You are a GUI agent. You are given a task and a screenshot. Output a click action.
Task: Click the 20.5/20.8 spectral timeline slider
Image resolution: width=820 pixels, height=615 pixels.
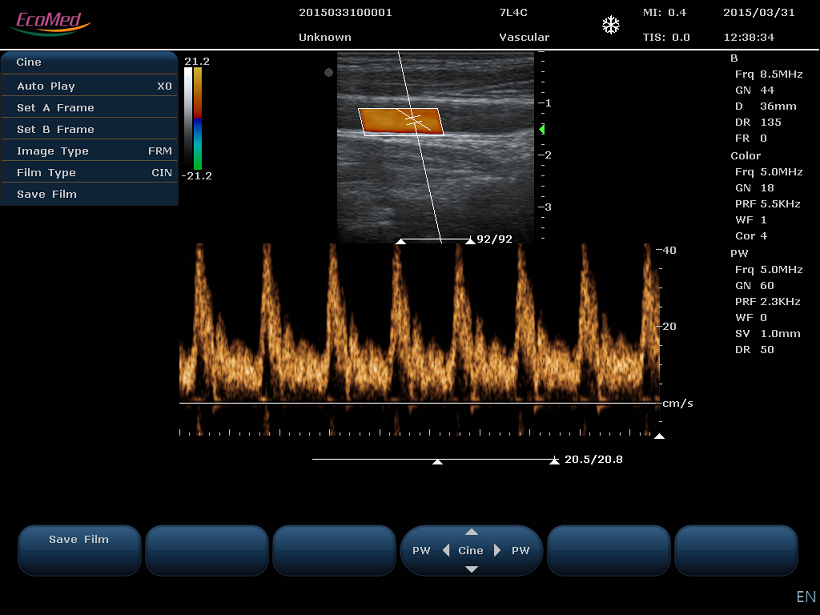tap(436, 460)
